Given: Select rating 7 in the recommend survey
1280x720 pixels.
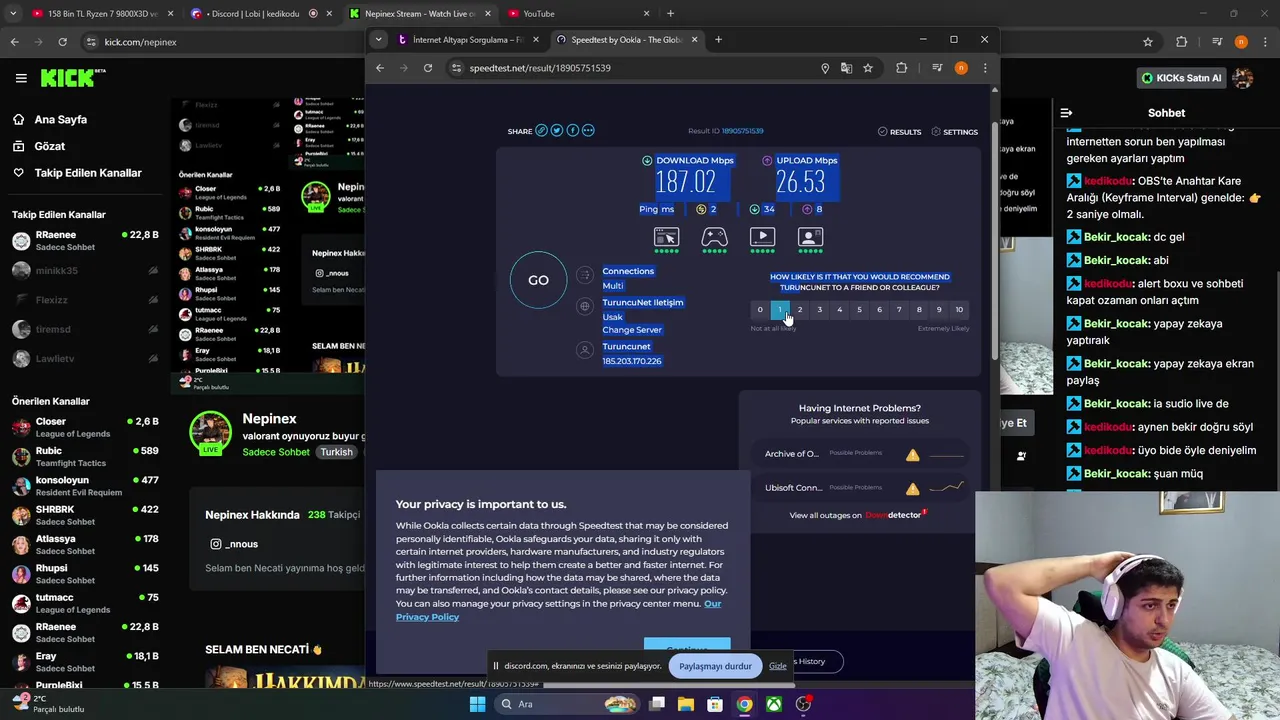Looking at the screenshot, I should [899, 310].
